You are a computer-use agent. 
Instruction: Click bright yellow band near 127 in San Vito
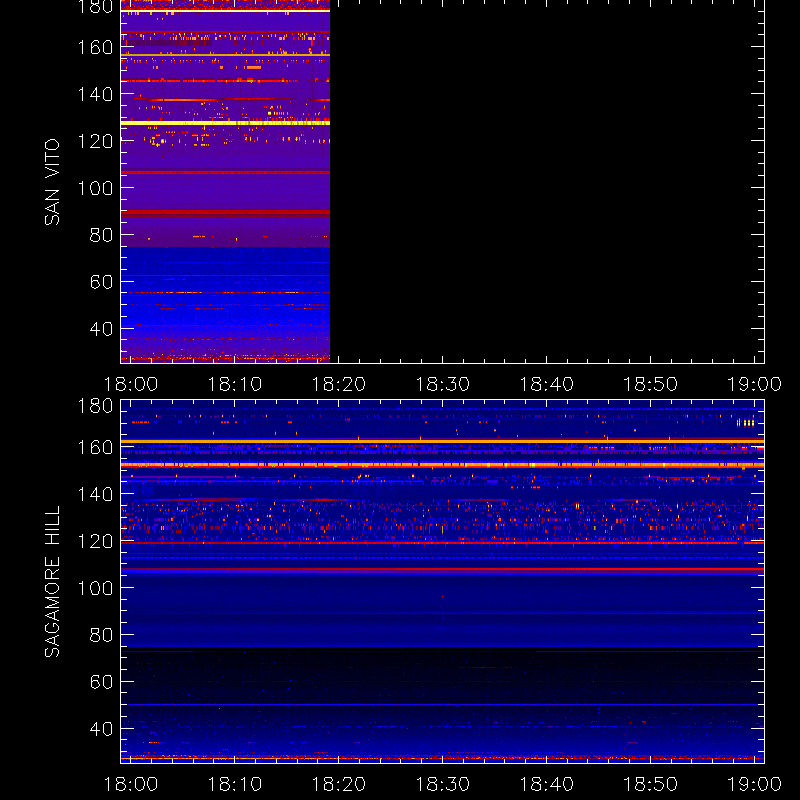click(x=225, y=123)
